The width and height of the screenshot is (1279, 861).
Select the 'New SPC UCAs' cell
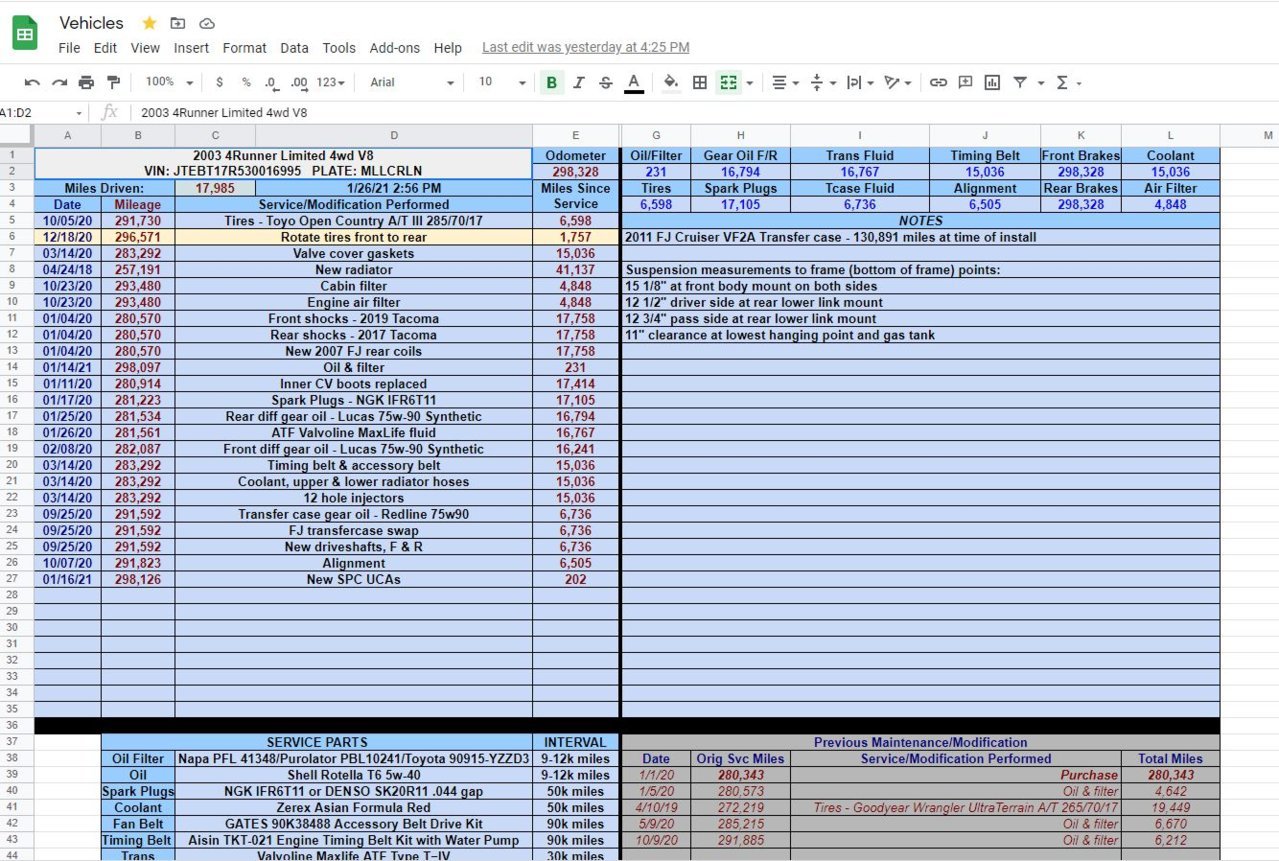tap(353, 579)
